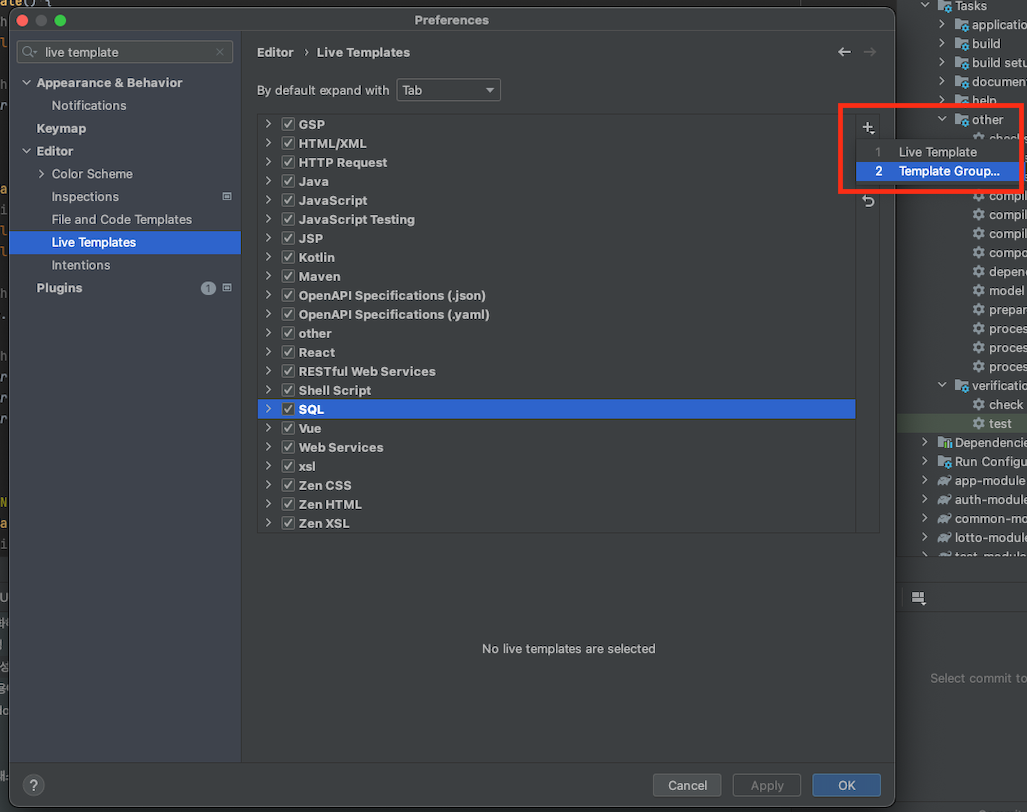Select the 'Zen XSL' group row

557,523
